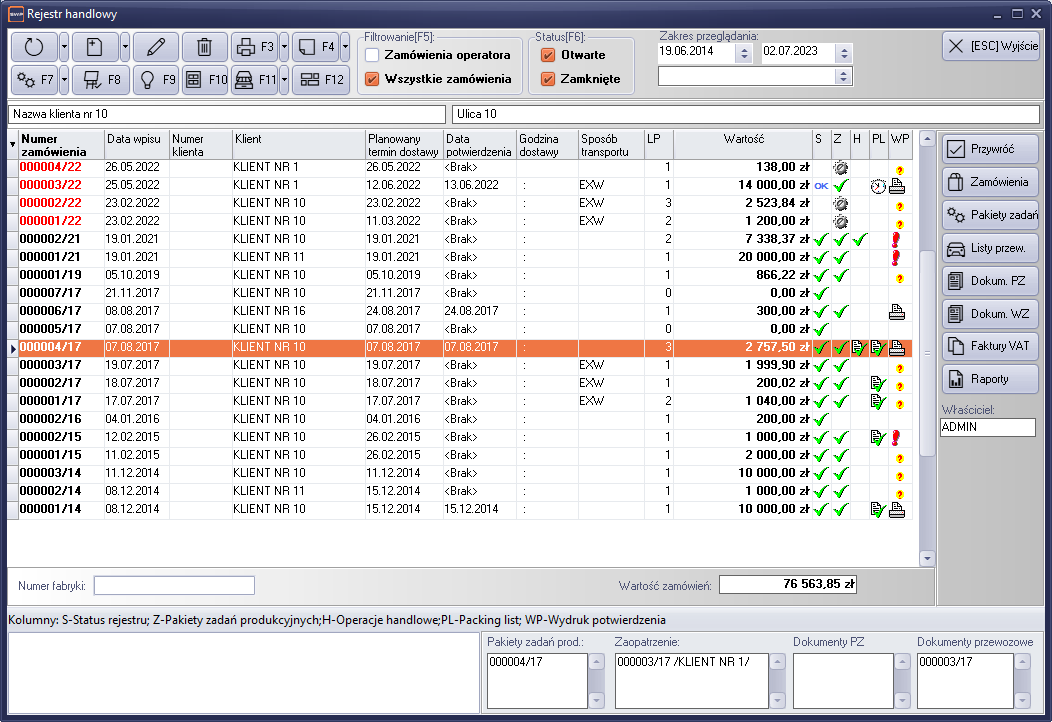Open Faktury VAT from side panel
1052x722 pixels.
pos(990,346)
